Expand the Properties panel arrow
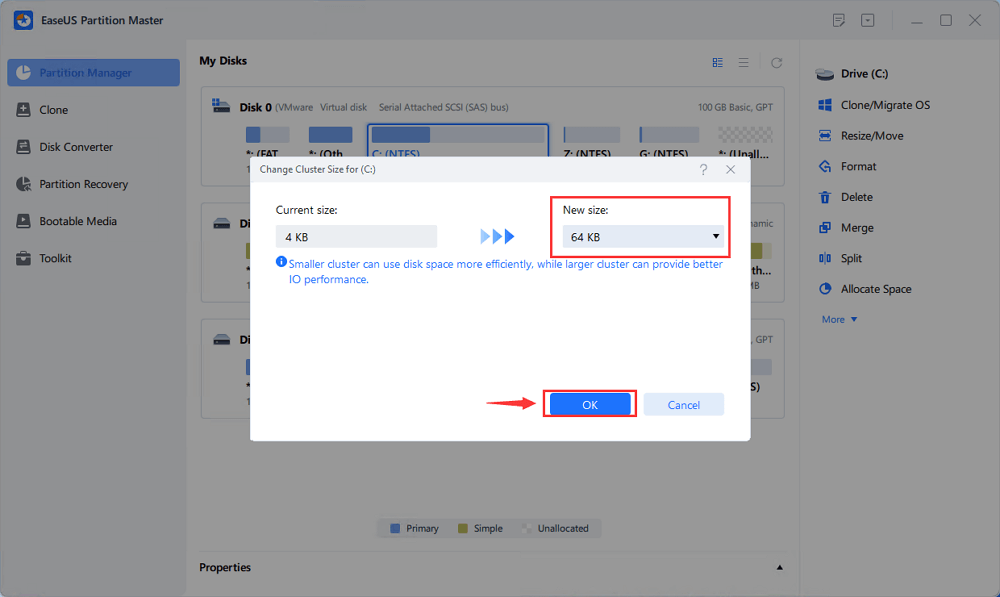 point(779,567)
